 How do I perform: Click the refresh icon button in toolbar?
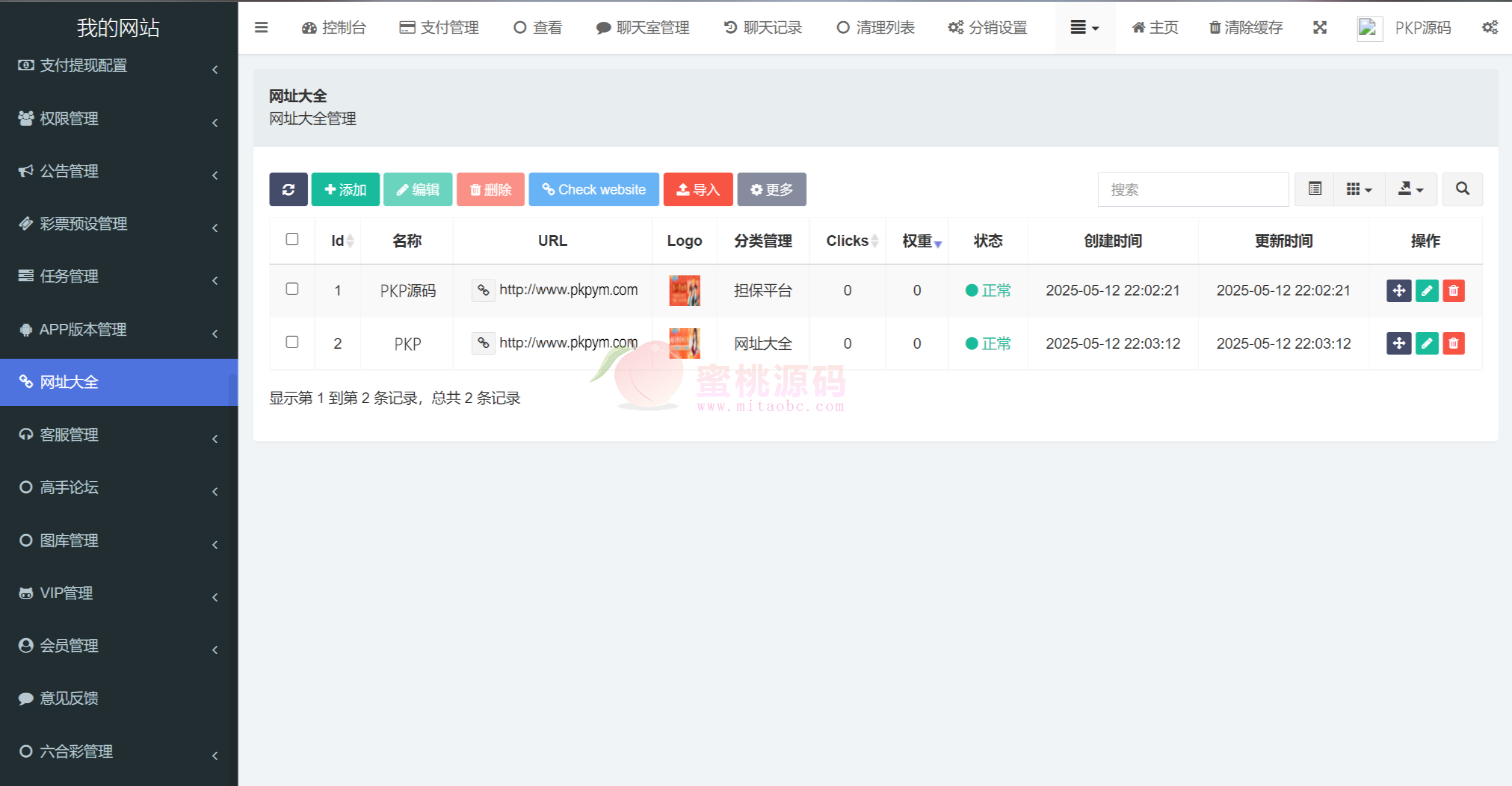(288, 190)
